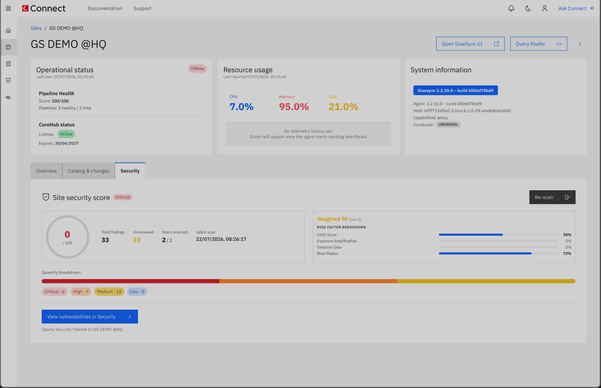Click the GS DEMO @HQ page title
The image size is (601, 388).
point(69,44)
